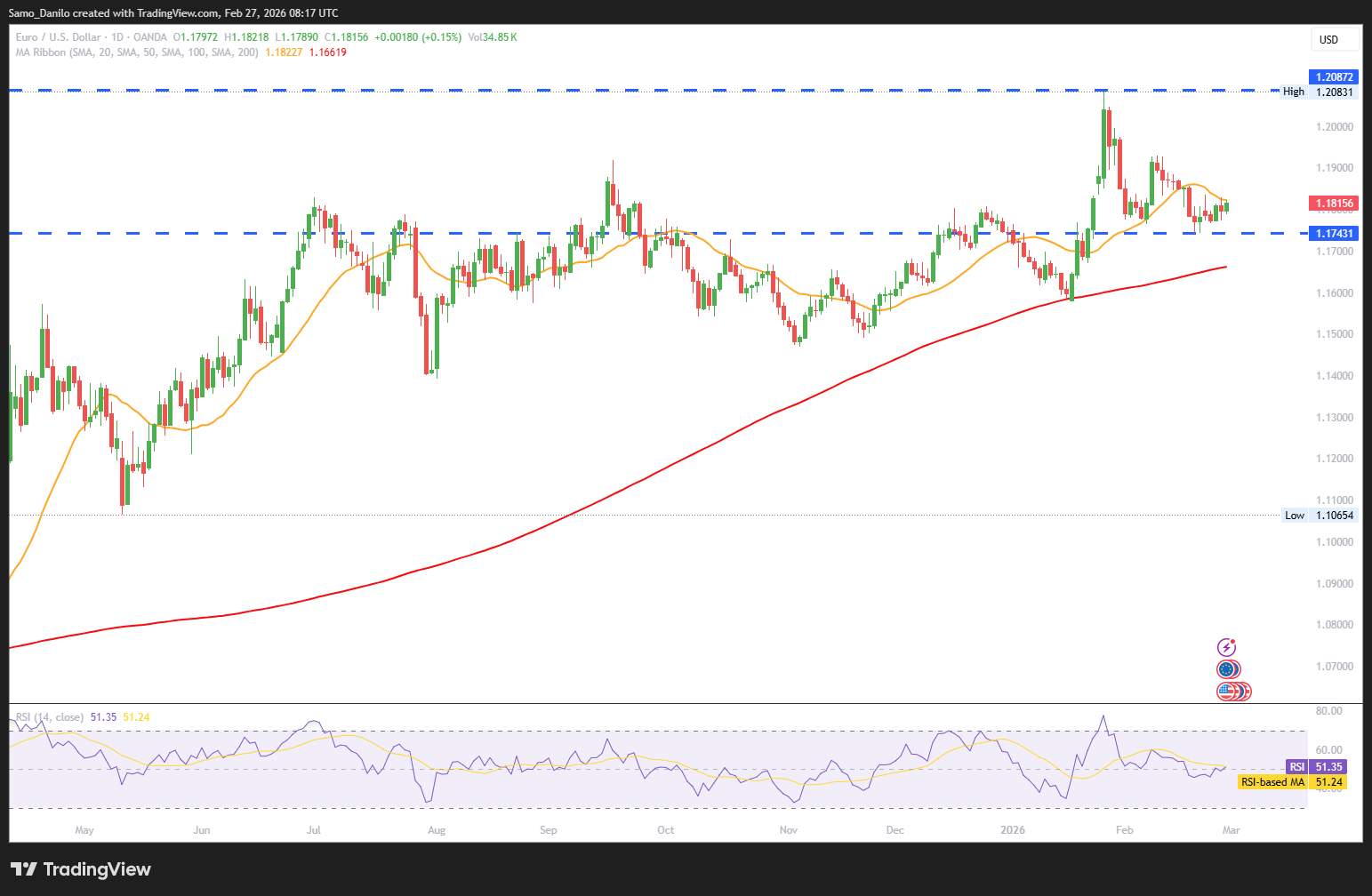This screenshot has height=896, width=1372.
Task: Select the RSI (14, close) indicator legend
Action: coord(50,717)
